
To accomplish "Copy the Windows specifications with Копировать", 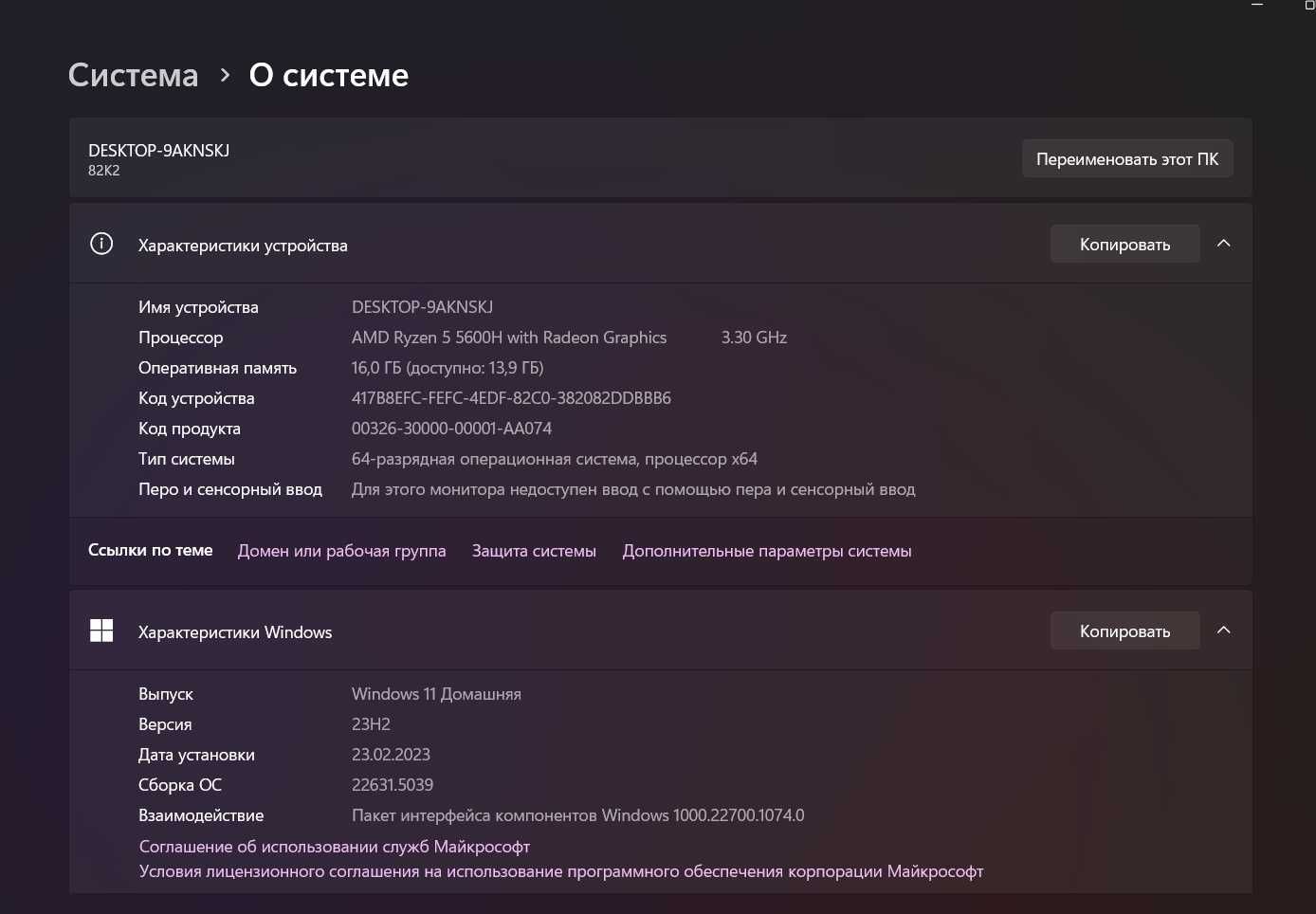I will coord(1125,631).
